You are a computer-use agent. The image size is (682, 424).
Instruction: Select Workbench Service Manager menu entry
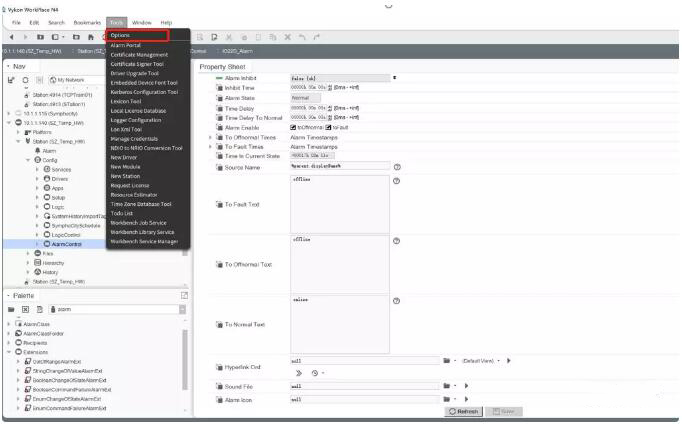tap(144, 241)
